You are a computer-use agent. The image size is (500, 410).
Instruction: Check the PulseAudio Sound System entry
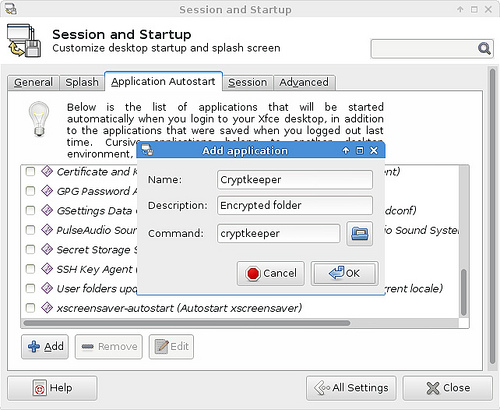click(30, 230)
